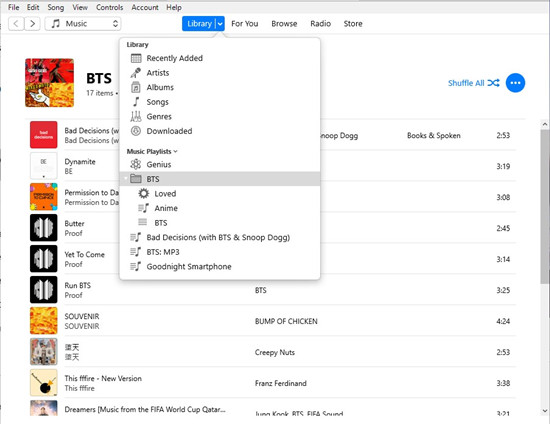
Task: Click the Dynamite BE album thumbnail
Action: 43,166
